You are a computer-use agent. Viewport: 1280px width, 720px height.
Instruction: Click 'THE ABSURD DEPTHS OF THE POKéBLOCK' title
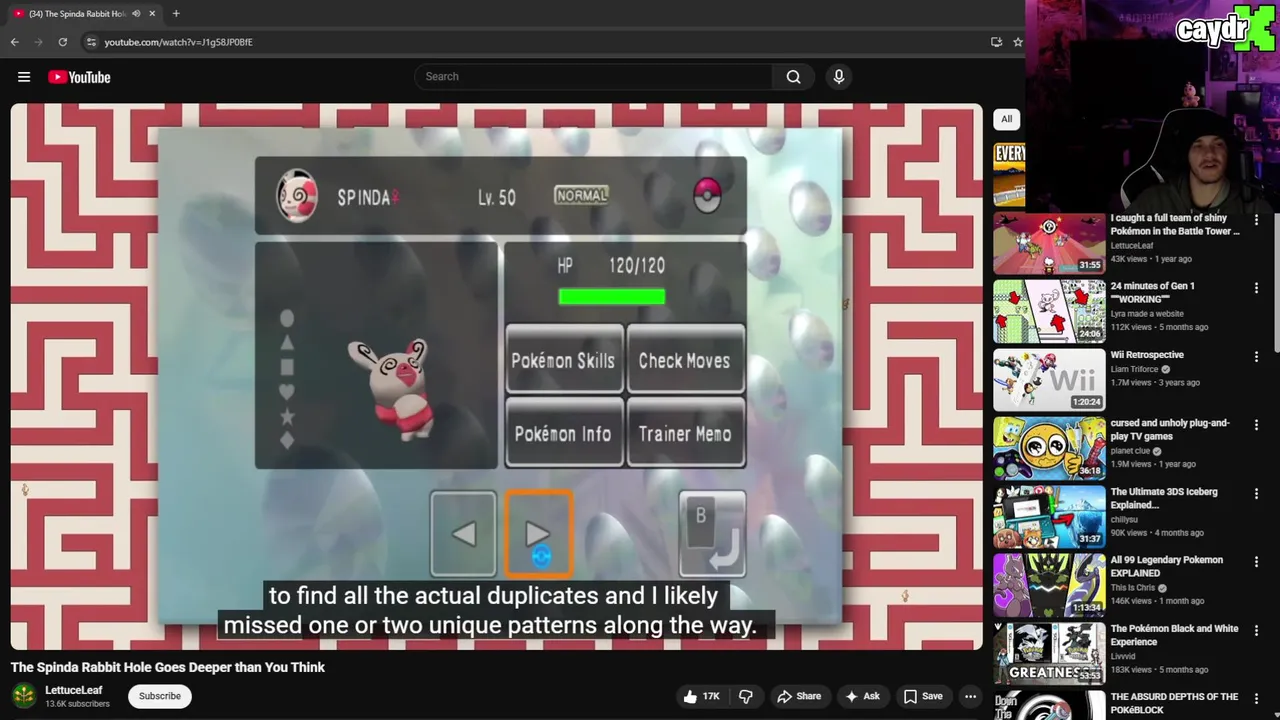click(1174, 703)
